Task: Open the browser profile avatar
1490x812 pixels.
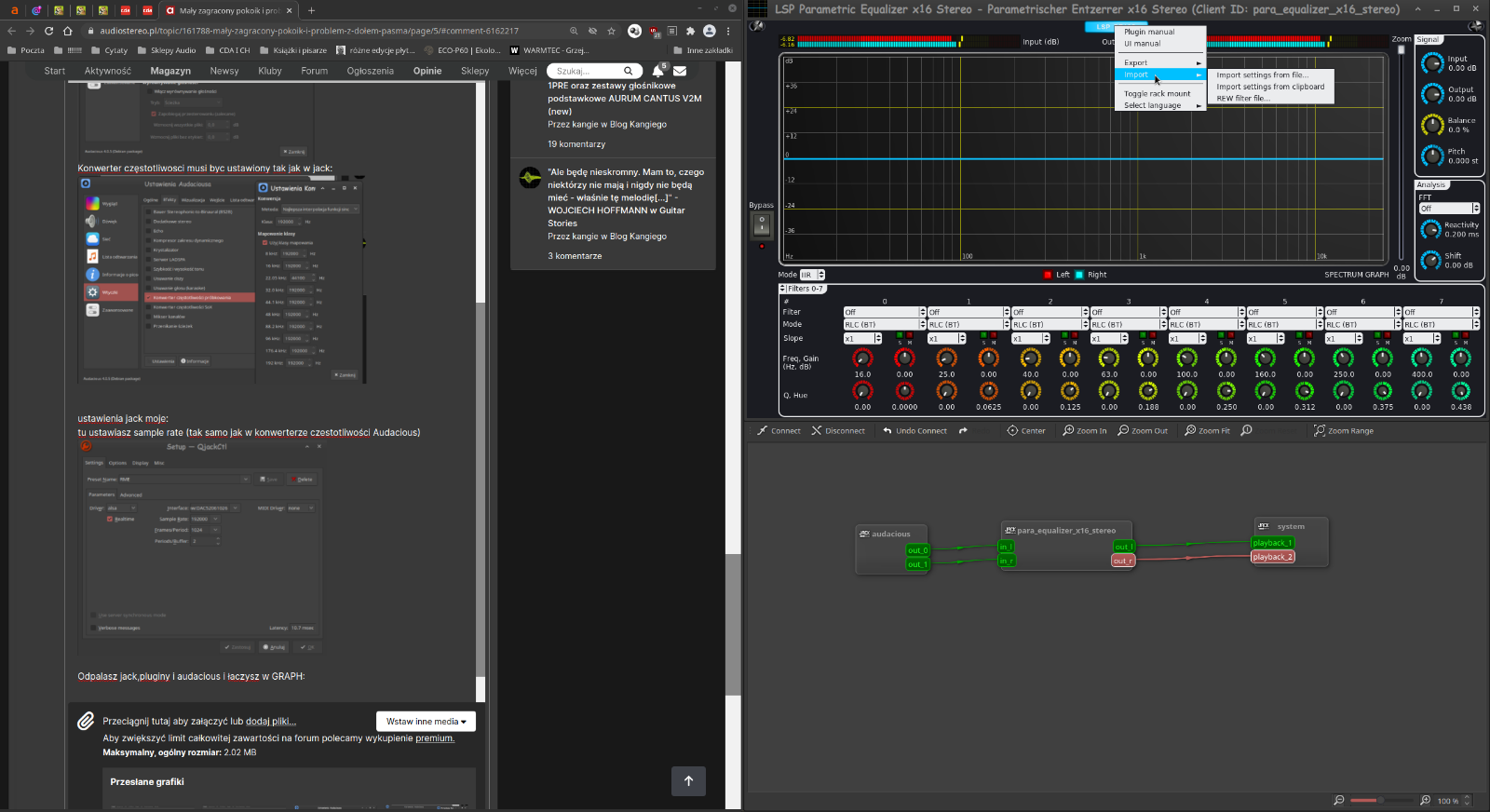Action: (x=710, y=31)
